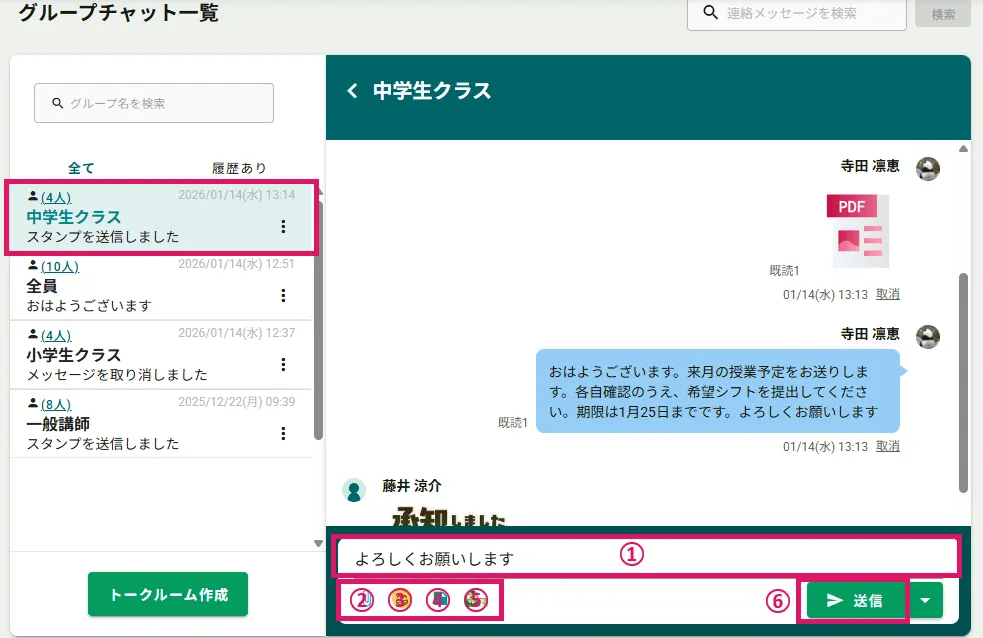Open the yellow emoji stamp picker icon
The height and width of the screenshot is (638, 983).
[x=400, y=600]
